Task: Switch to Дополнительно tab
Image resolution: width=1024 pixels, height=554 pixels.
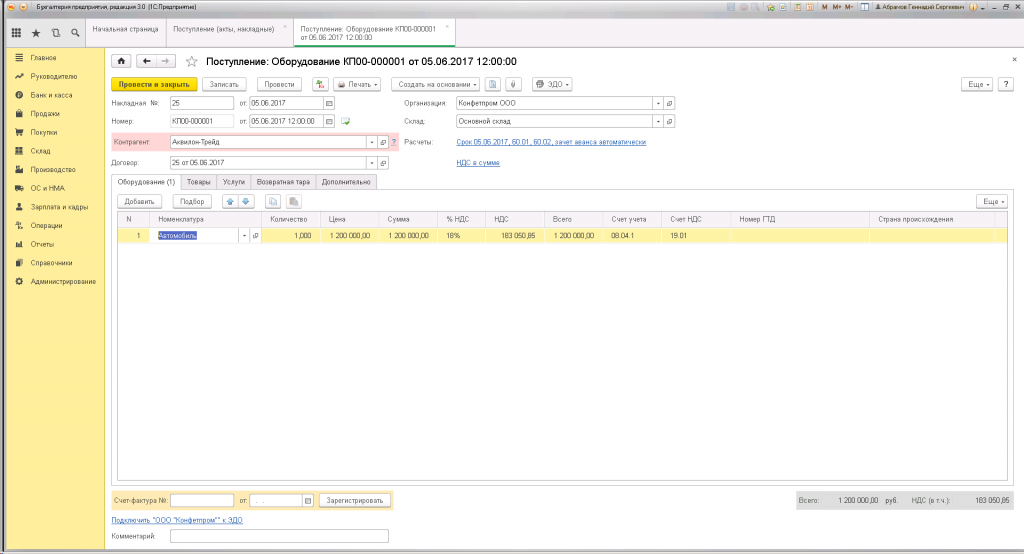Action: point(346,182)
